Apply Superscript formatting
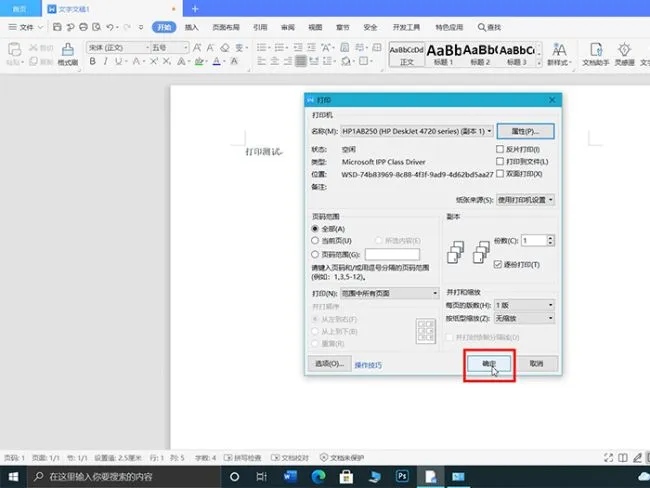 154,62
